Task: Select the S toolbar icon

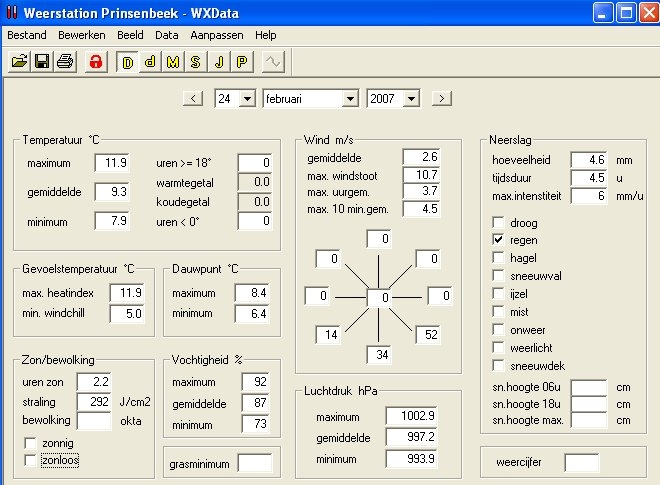Action: (x=195, y=62)
